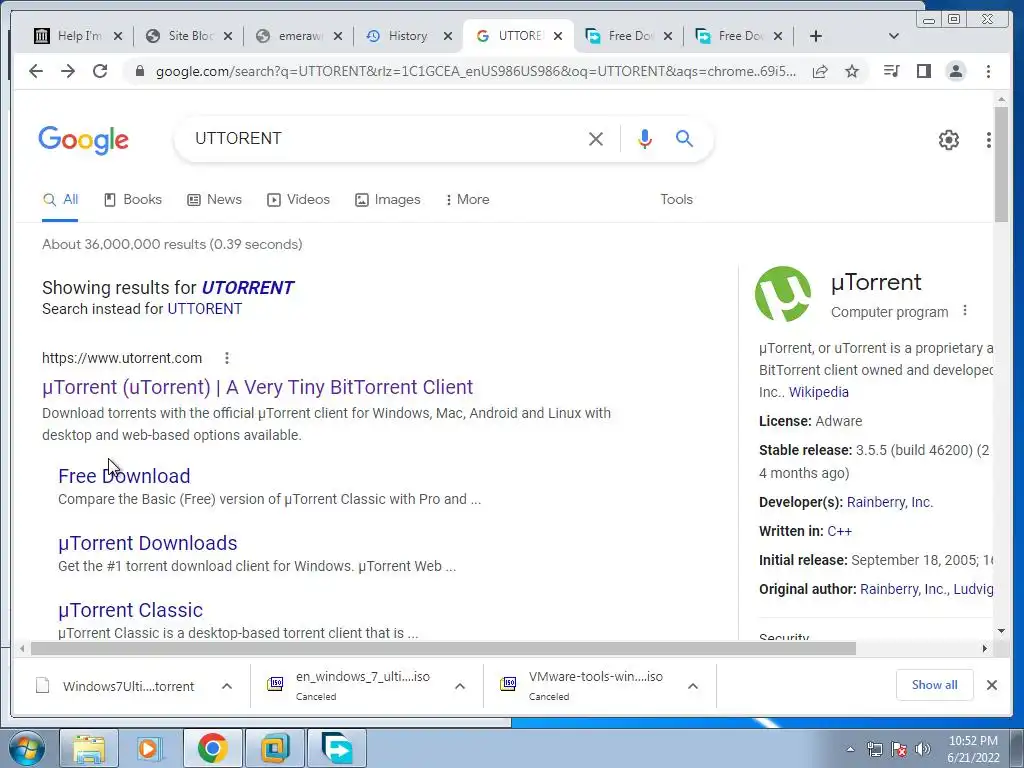The image size is (1024, 768).
Task: Show hidden system tray icons
Action: (850, 749)
